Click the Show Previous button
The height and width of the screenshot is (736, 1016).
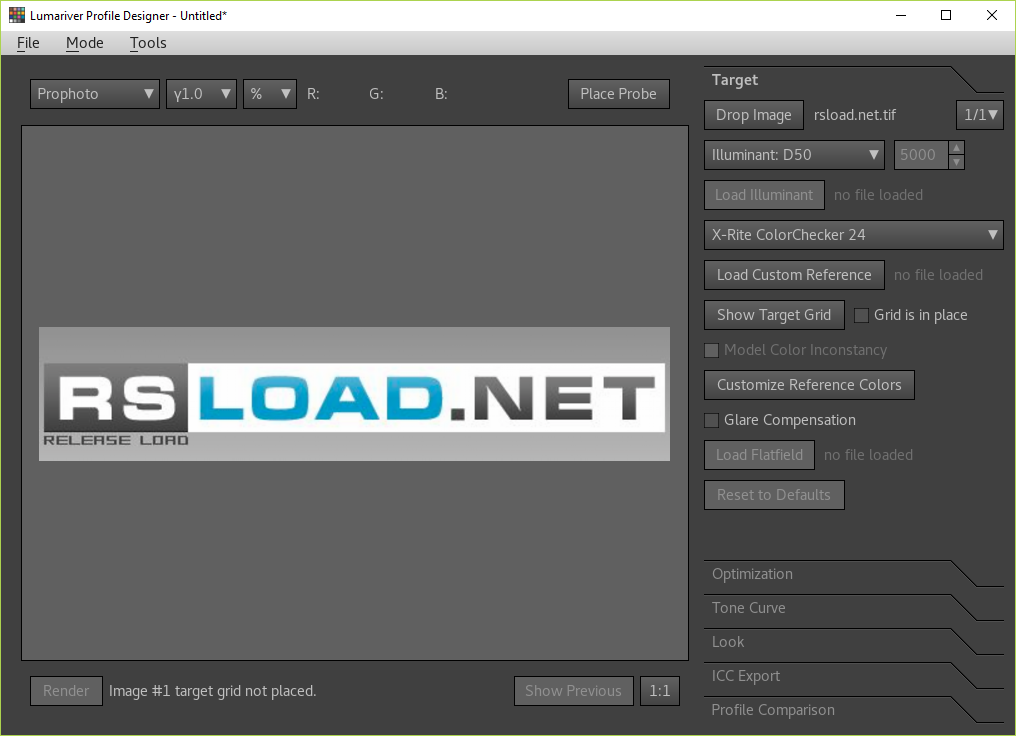573,691
